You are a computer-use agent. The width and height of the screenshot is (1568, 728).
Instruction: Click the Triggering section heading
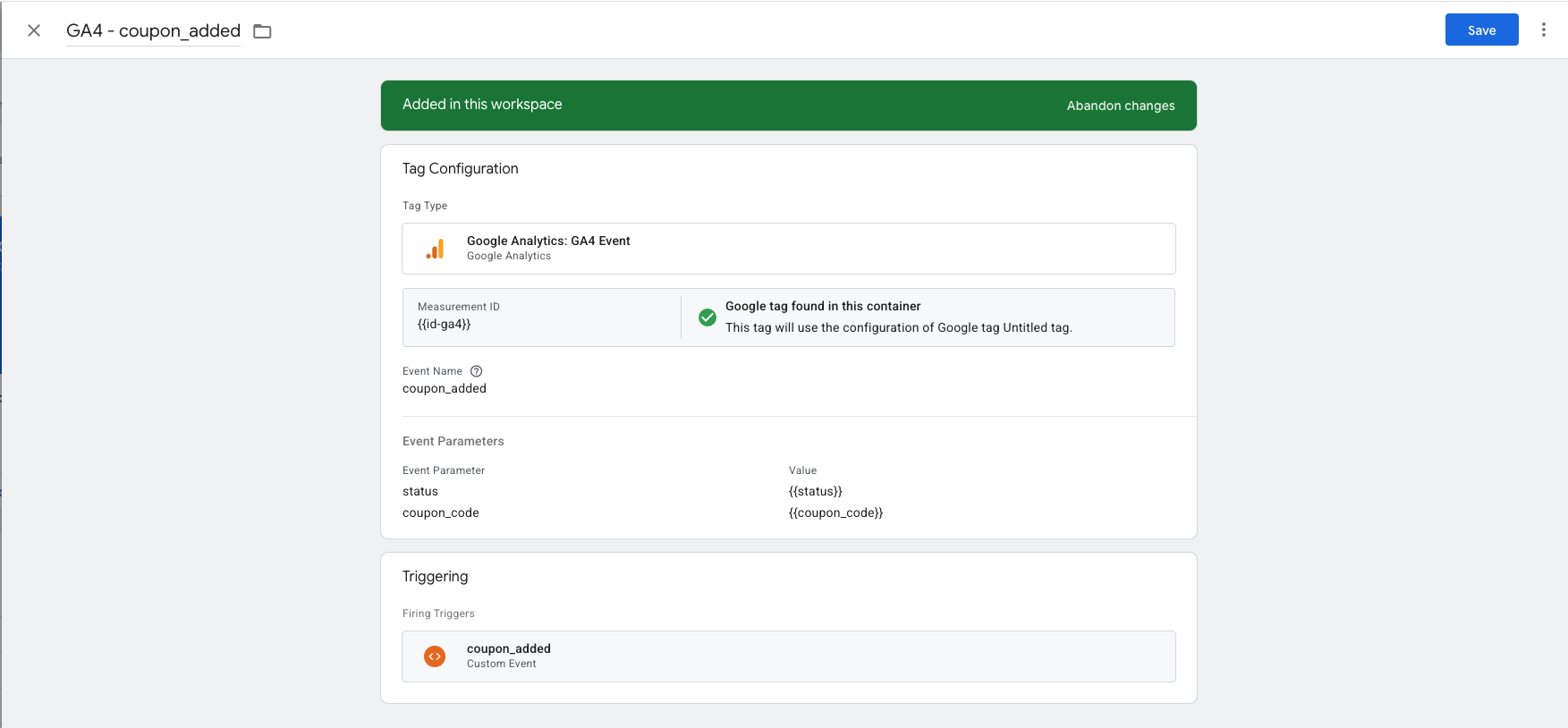click(435, 576)
